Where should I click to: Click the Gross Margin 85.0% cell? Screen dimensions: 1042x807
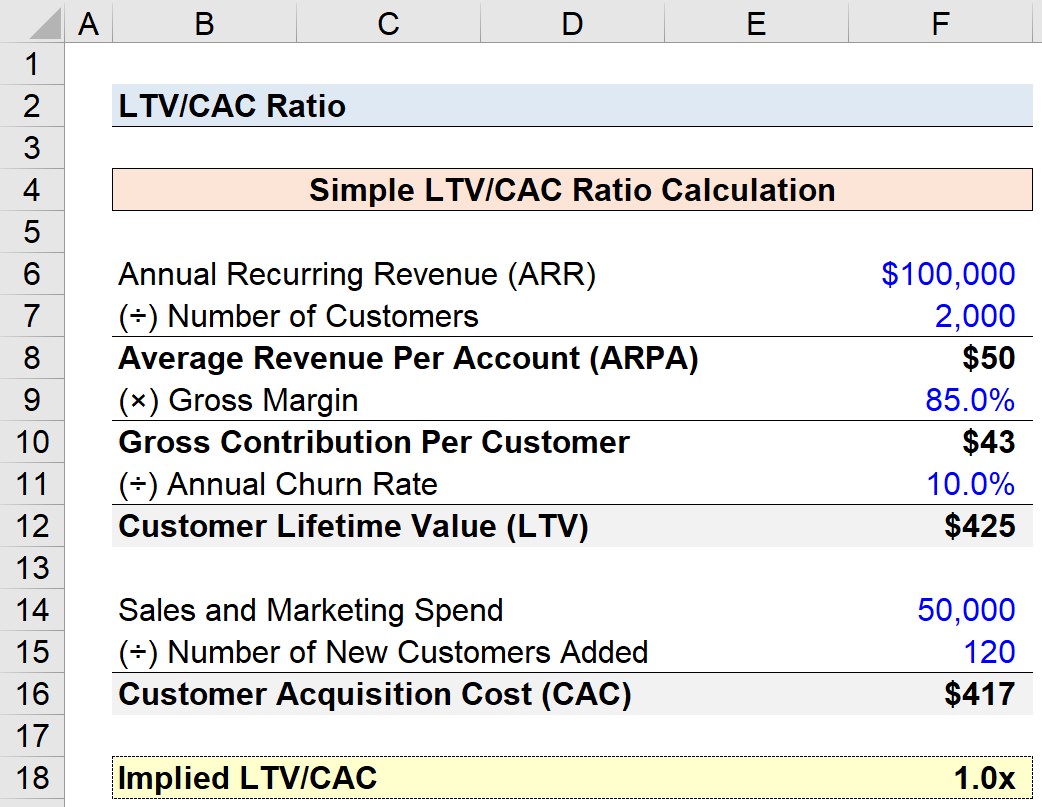coord(940,400)
